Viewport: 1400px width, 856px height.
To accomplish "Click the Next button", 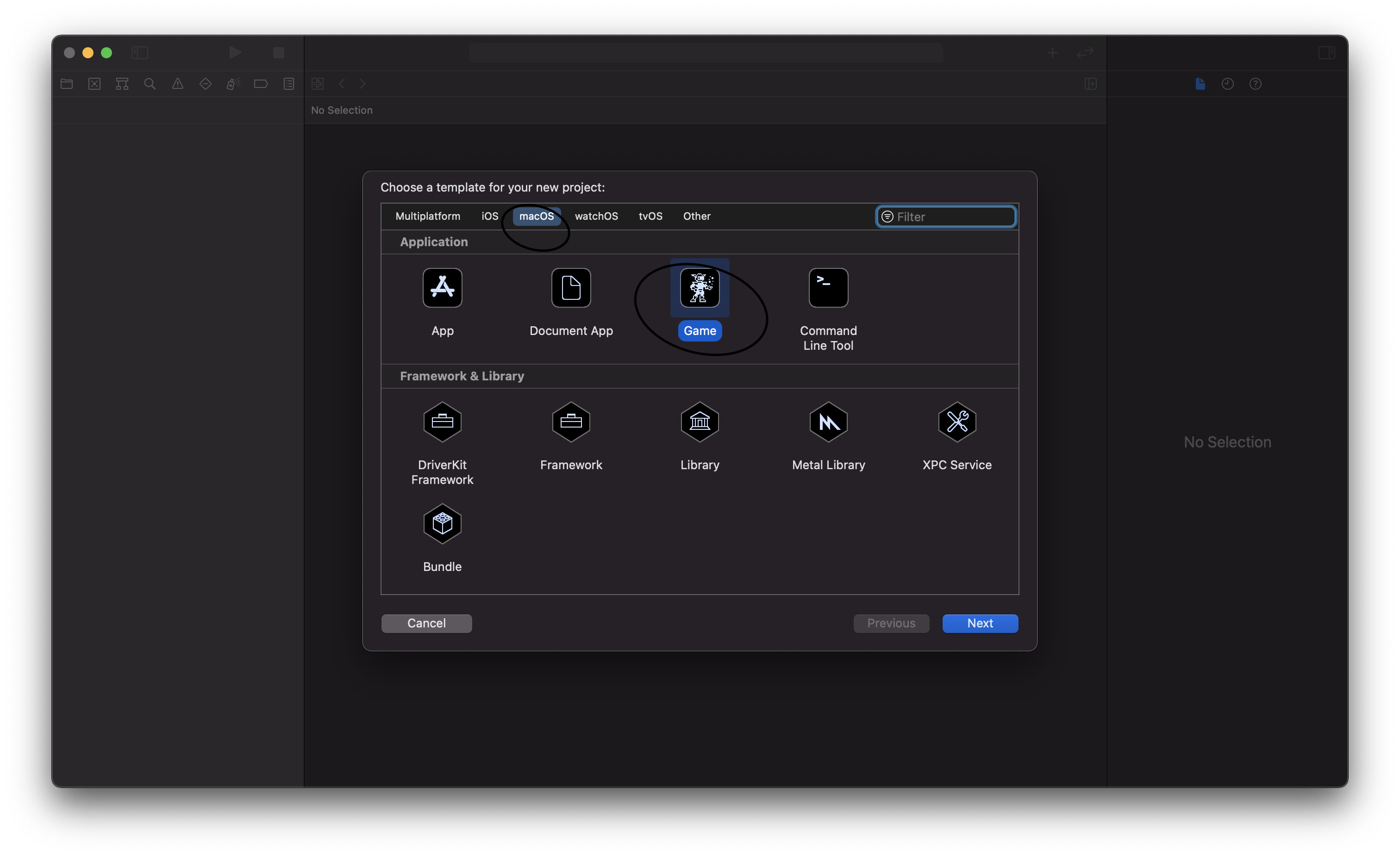I will pos(980,623).
